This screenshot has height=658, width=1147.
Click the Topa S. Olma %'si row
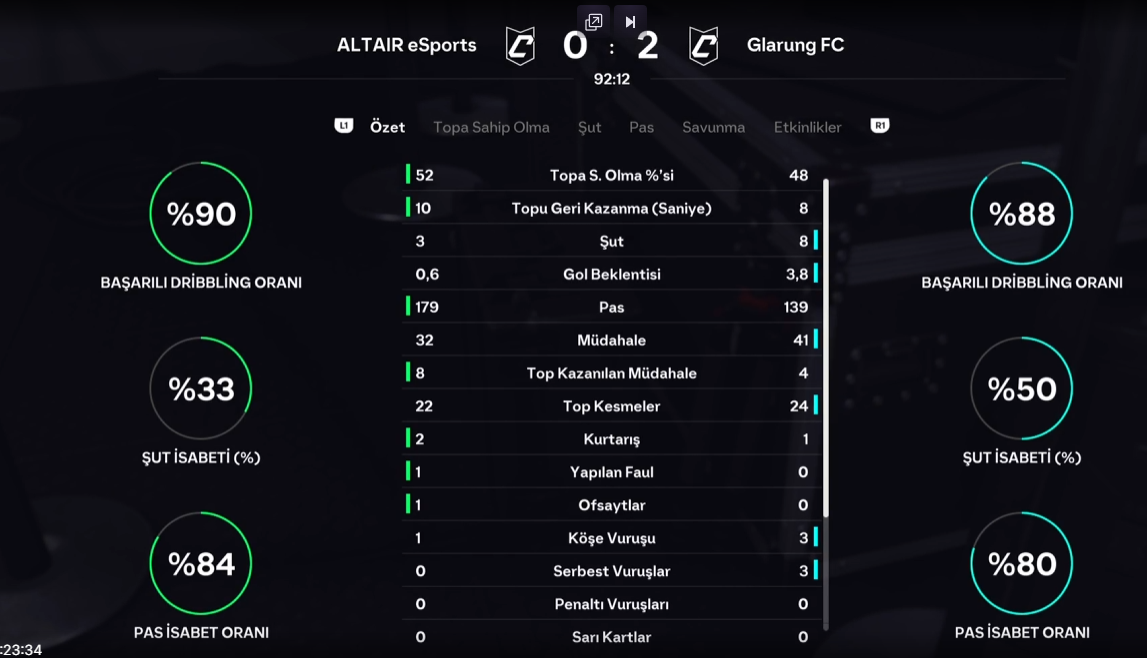pos(611,175)
